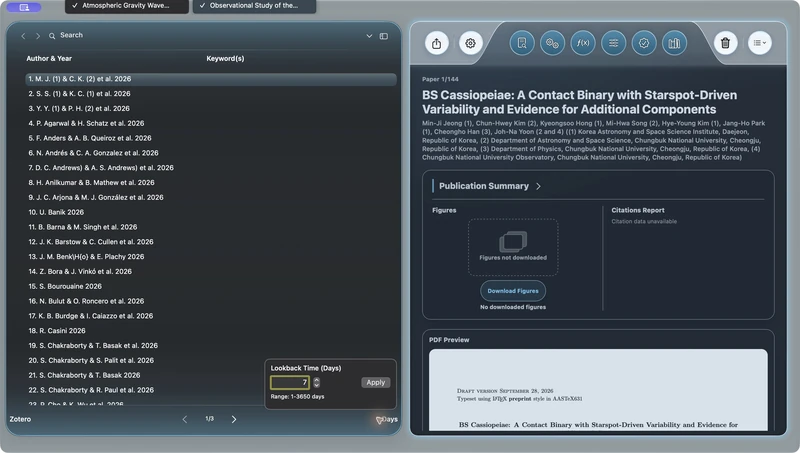
Task: Switch to the Atmospheric Gravity Wave tab
Action: pos(127,6)
